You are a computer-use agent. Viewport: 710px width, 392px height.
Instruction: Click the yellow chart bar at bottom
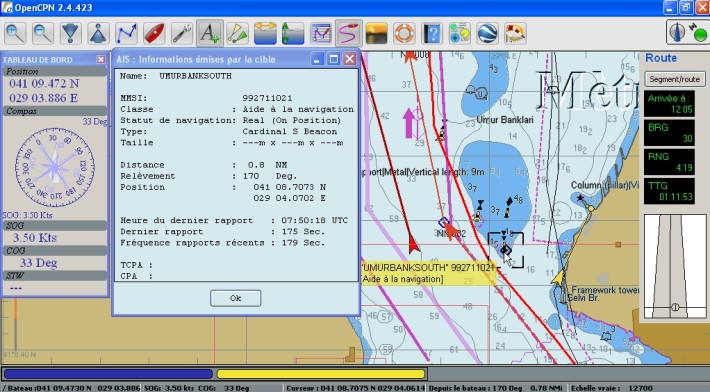pyautogui.click(x=321, y=374)
